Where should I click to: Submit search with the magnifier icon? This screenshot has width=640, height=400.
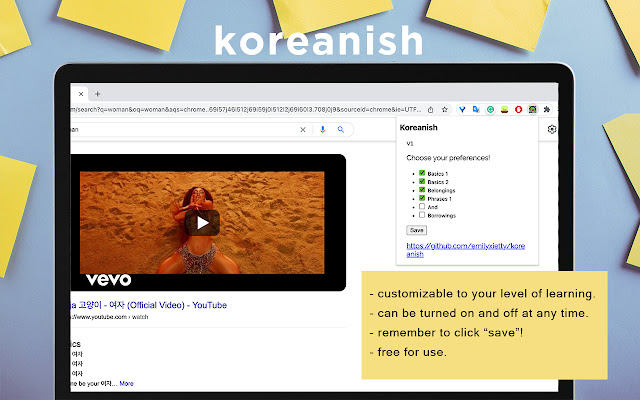click(341, 129)
